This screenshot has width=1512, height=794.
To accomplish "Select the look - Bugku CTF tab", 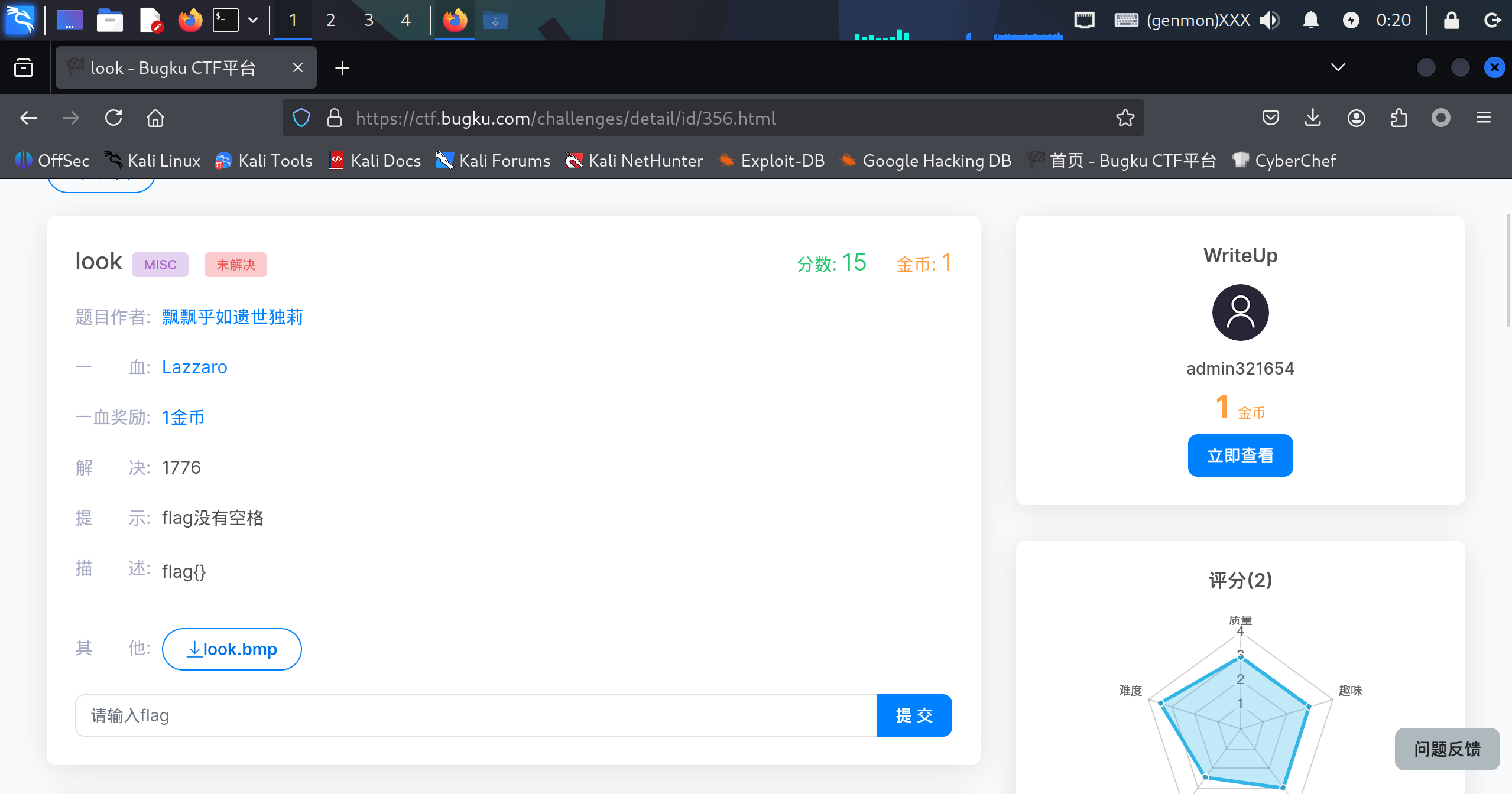I will (x=173, y=68).
